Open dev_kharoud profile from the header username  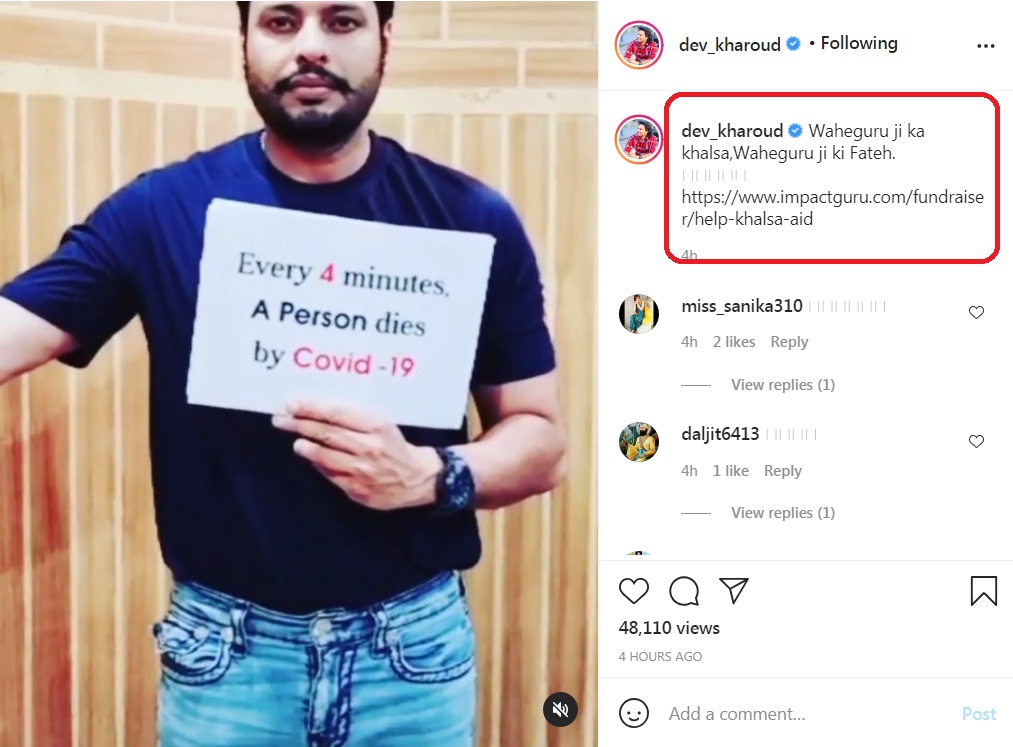tap(729, 44)
